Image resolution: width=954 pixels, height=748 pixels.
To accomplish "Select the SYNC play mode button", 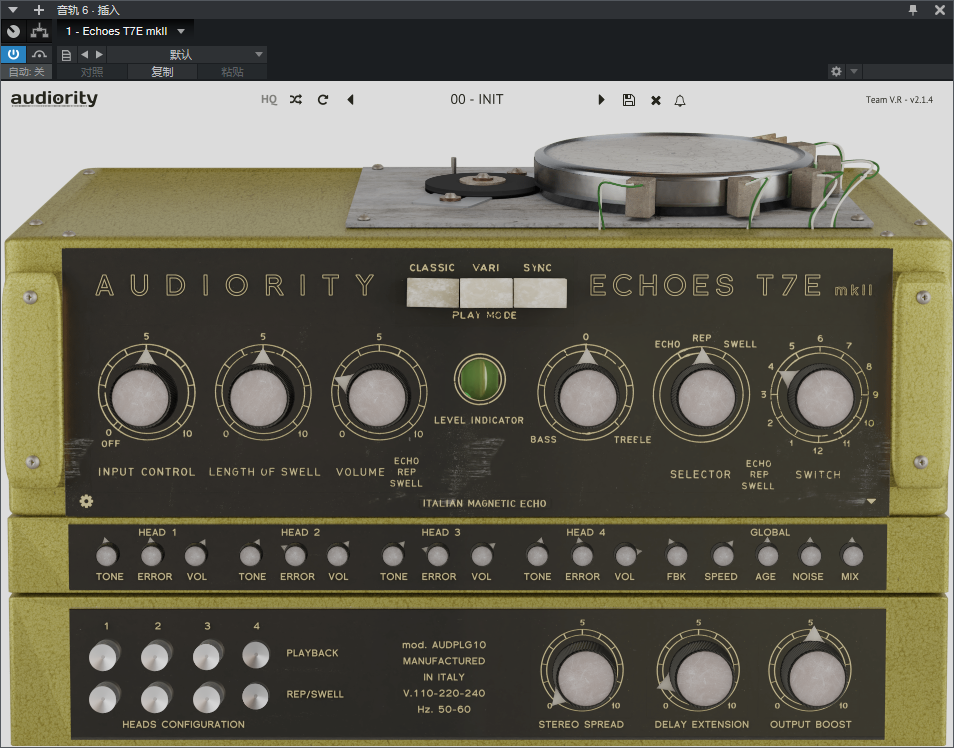I will click(x=540, y=293).
